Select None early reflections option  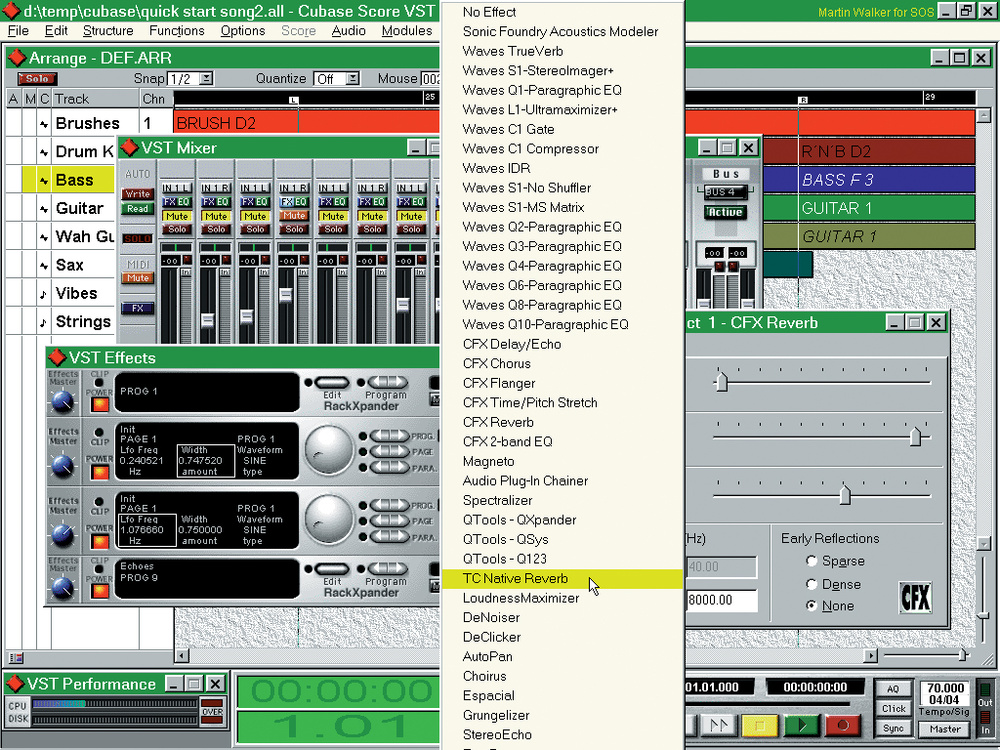click(x=811, y=605)
